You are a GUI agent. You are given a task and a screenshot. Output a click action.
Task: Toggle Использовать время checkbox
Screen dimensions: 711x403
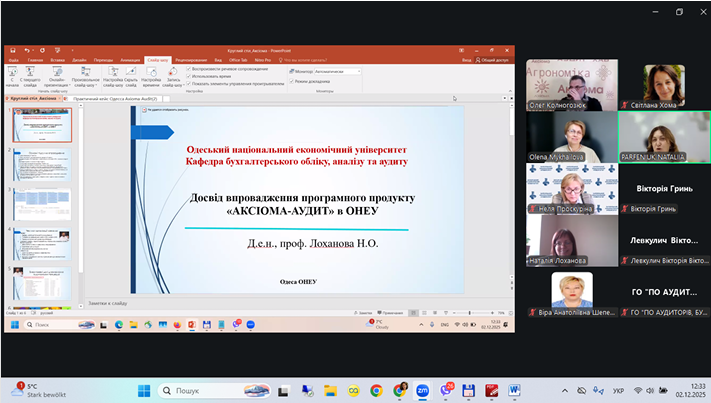189,76
